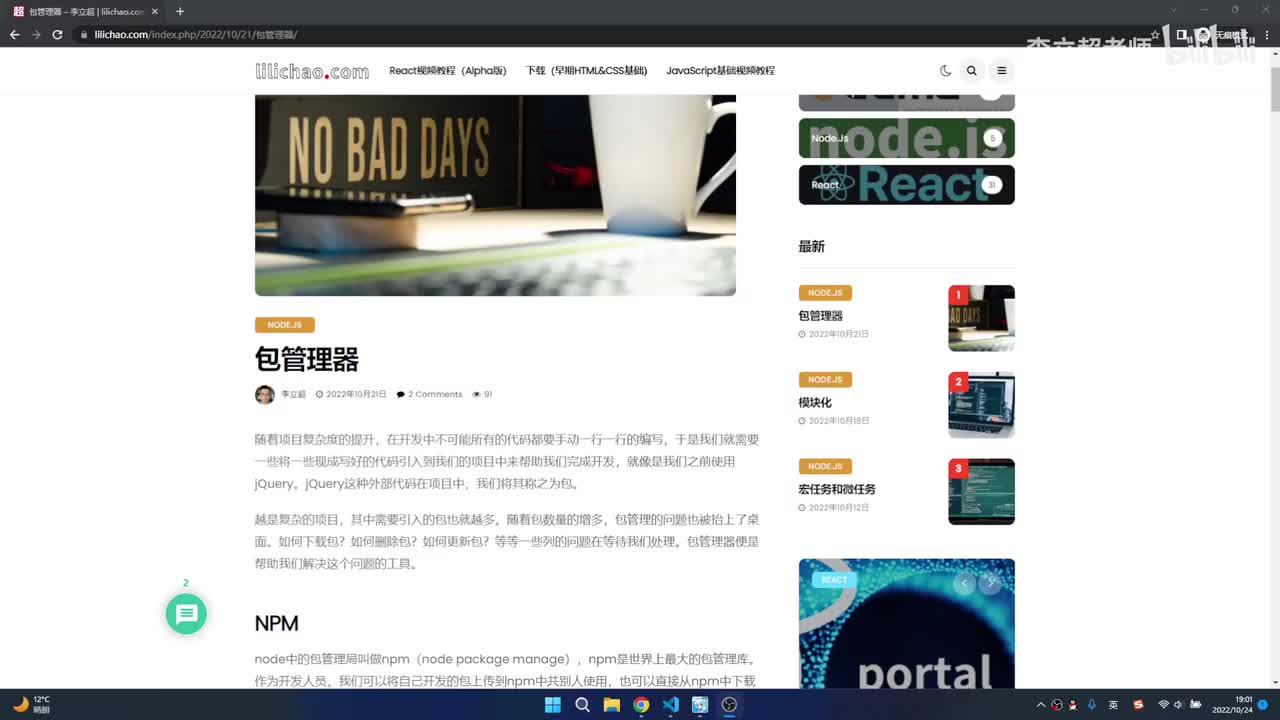Click the Chrome icon in the taskbar
Viewport: 1280px width, 720px height.
(x=641, y=705)
